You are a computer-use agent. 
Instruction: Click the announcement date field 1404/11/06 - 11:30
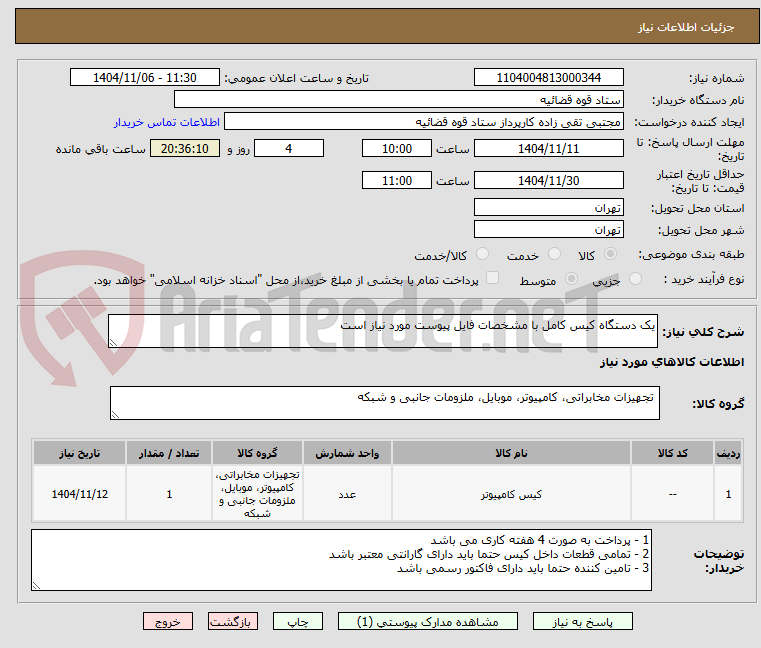(145, 77)
